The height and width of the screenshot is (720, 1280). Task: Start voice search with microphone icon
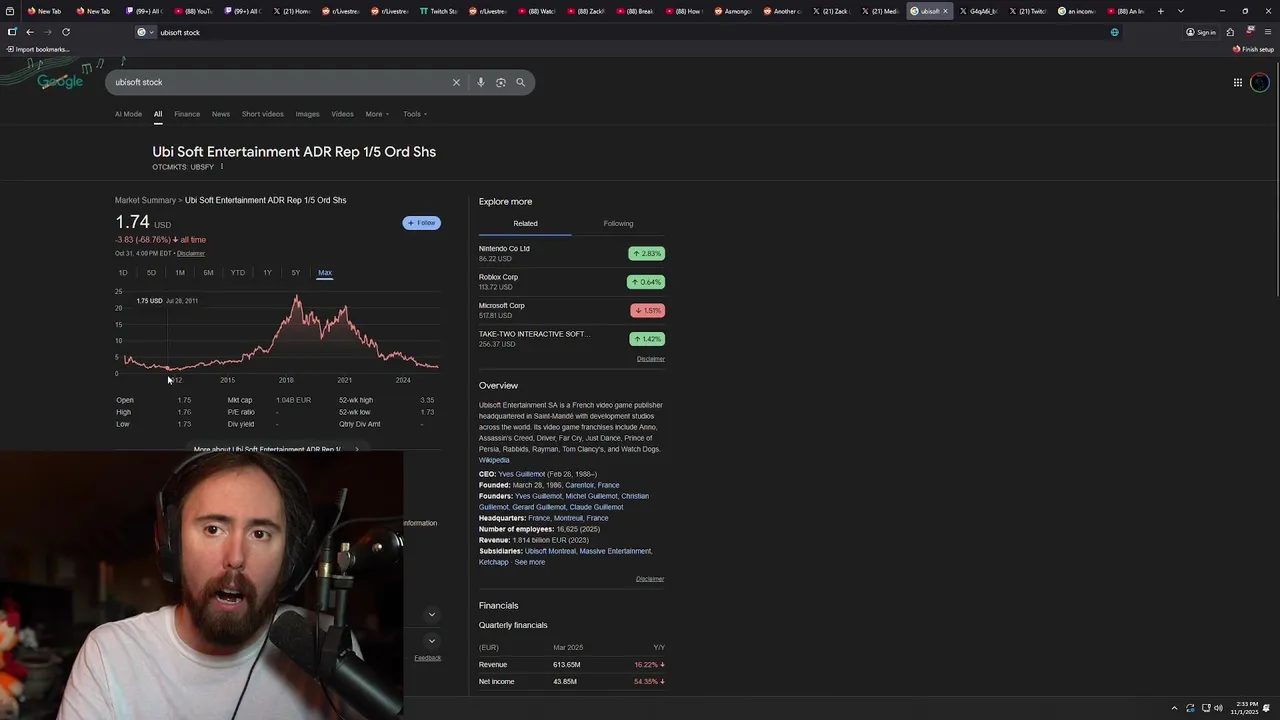[481, 82]
